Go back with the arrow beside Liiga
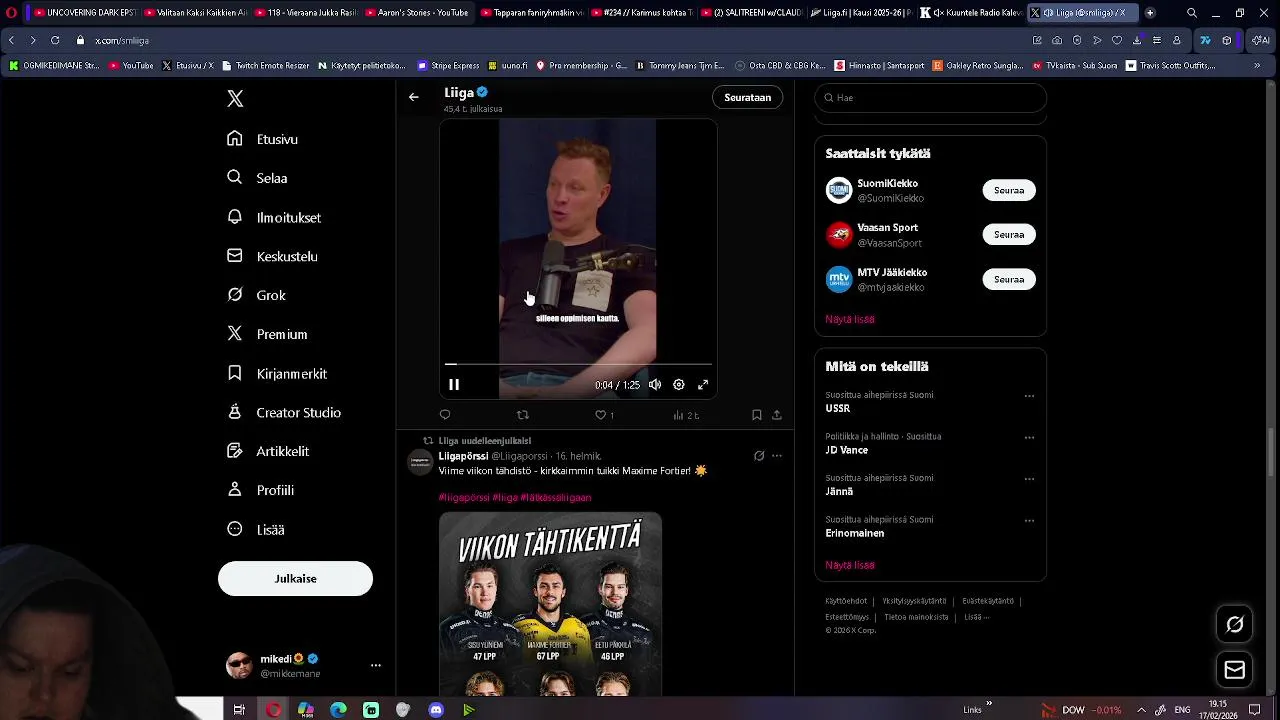The height and width of the screenshot is (720, 1280). coord(413,97)
